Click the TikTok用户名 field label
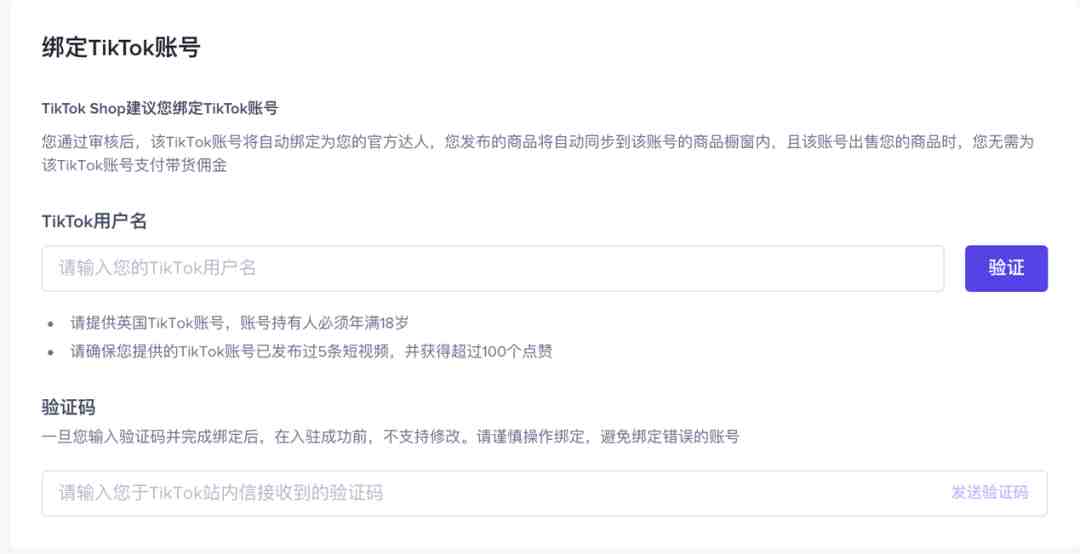The height and width of the screenshot is (554, 1080). [94, 220]
